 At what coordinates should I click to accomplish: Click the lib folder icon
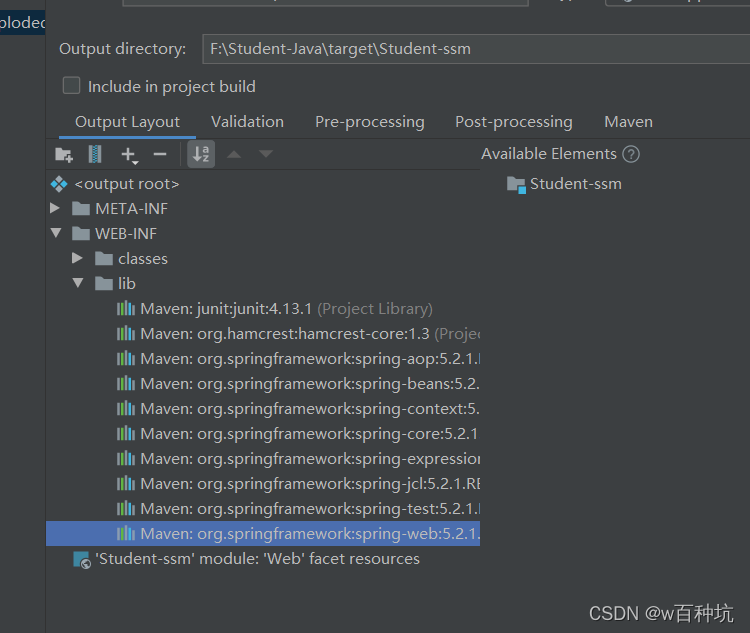point(104,283)
